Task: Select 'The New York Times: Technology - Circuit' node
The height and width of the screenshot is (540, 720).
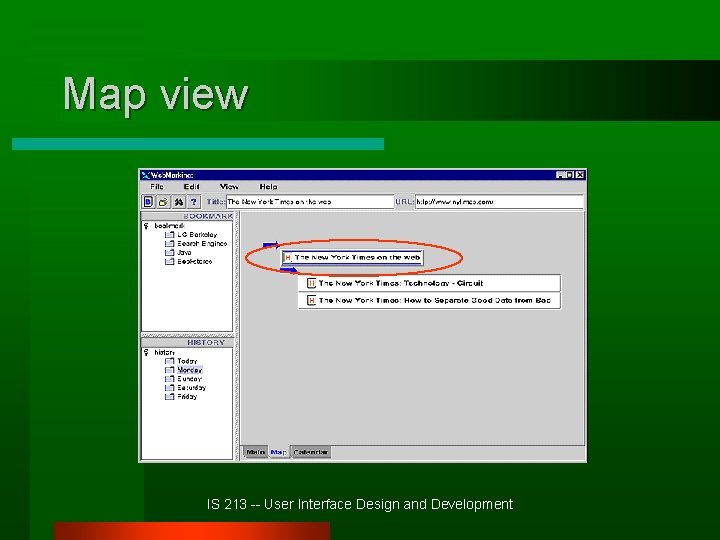Action: coord(429,283)
